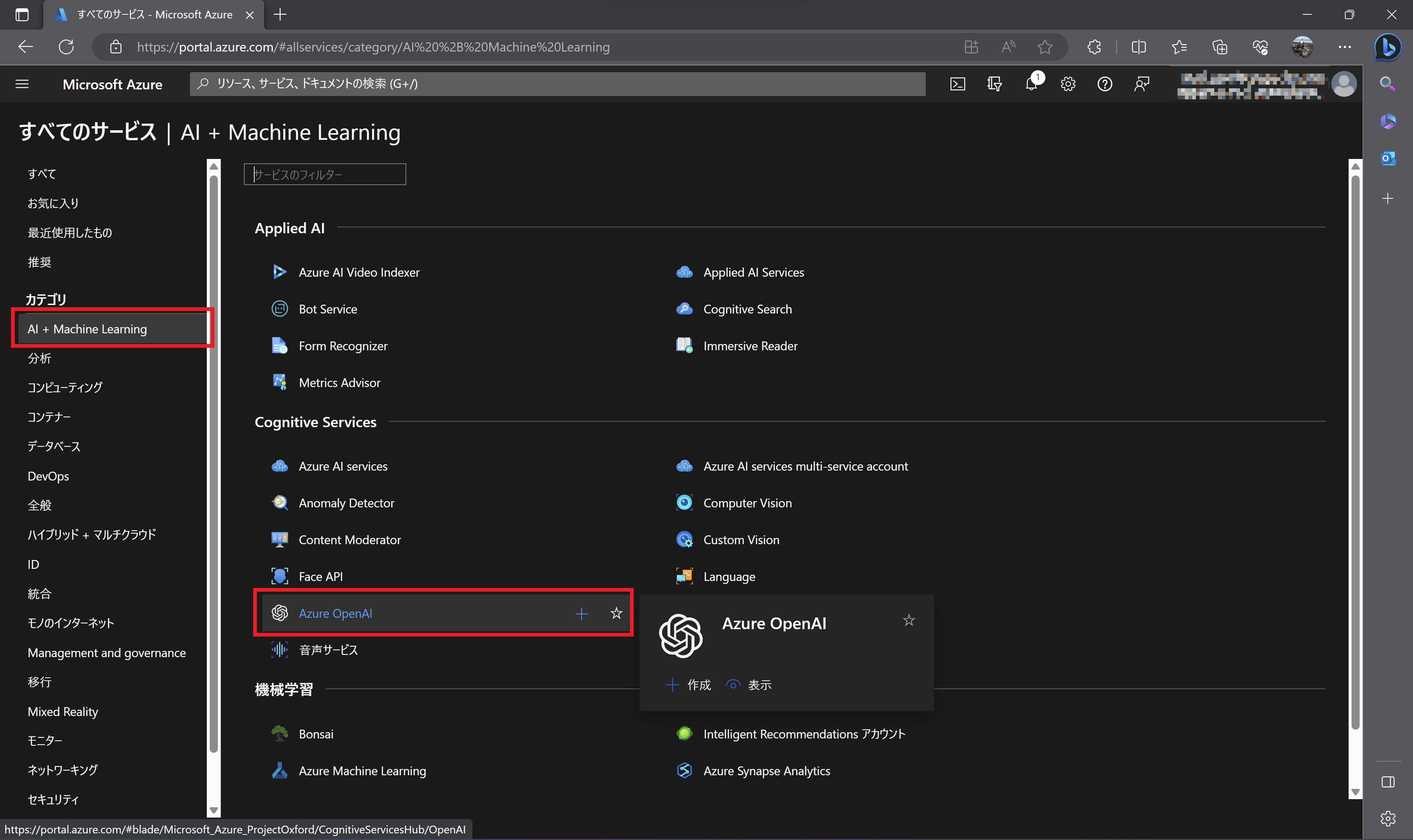The image size is (1413, 840).
Task: Toggle the Edge split screen icon
Action: pos(1138,47)
